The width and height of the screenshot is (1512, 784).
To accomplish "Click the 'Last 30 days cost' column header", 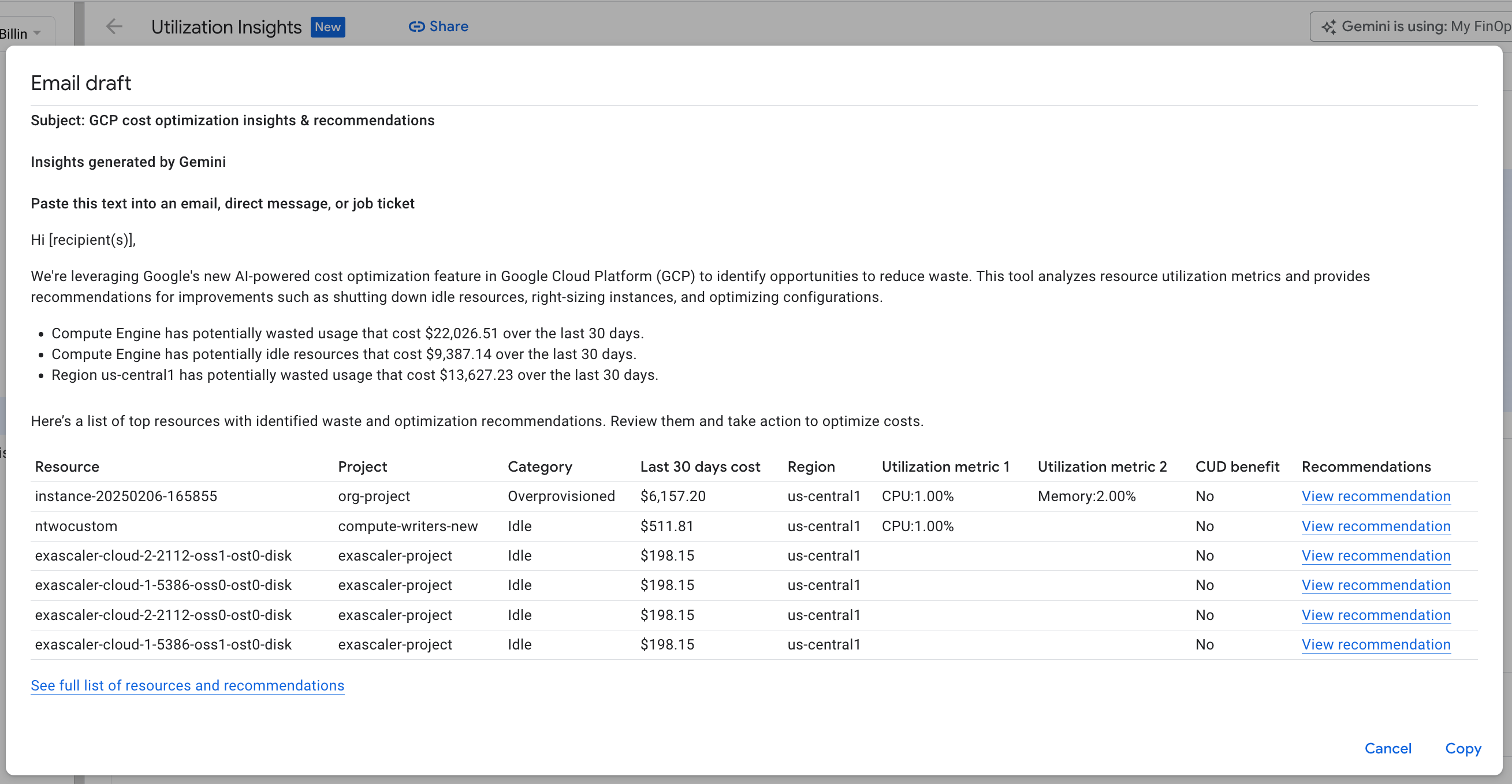I will [x=700, y=466].
